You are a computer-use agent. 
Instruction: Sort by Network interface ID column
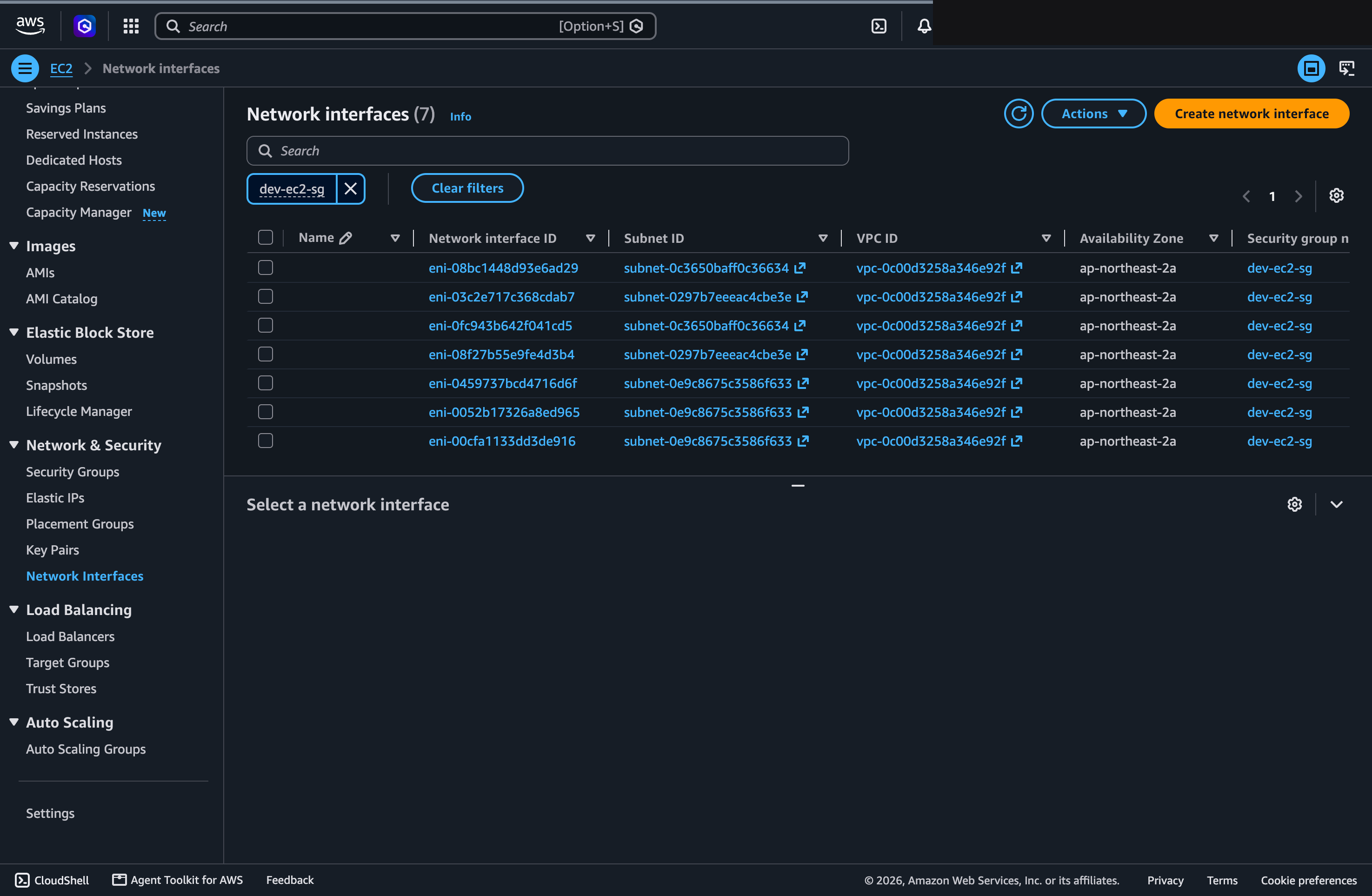pyautogui.click(x=590, y=238)
